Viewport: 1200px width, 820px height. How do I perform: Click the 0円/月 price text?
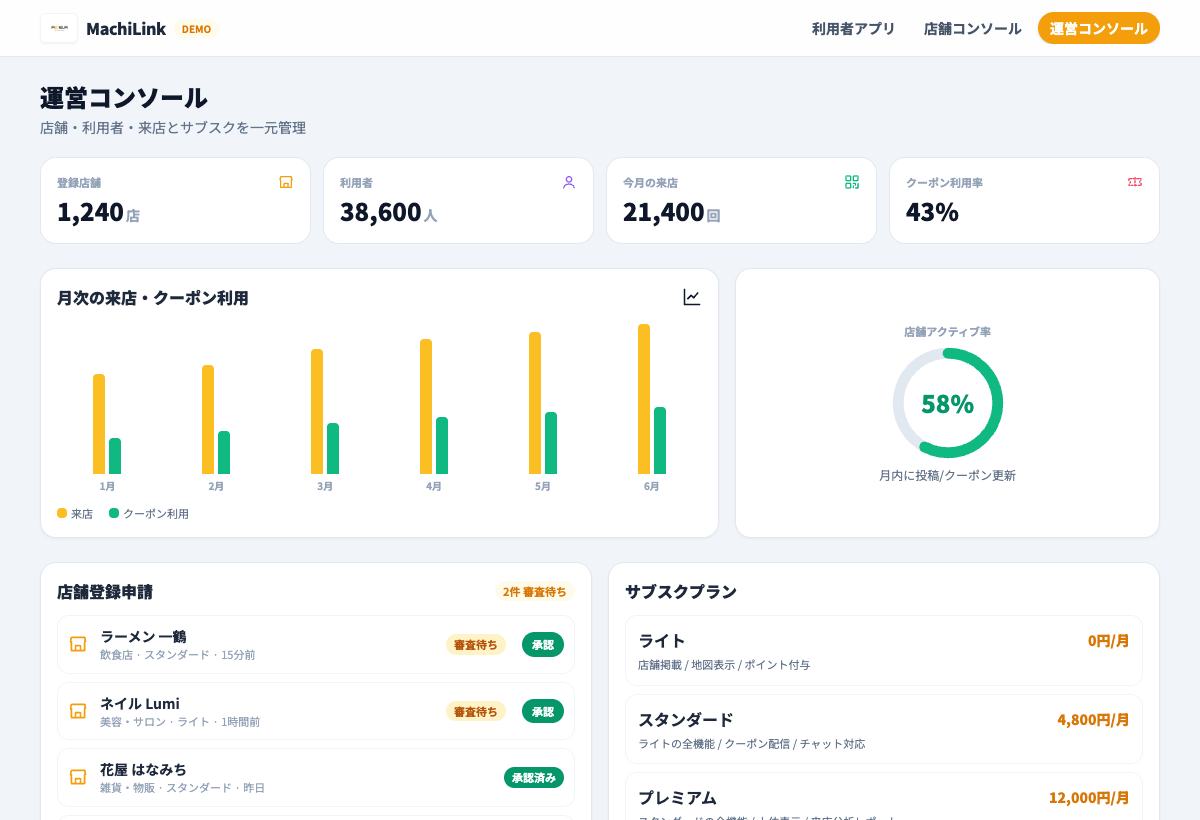tap(1109, 640)
